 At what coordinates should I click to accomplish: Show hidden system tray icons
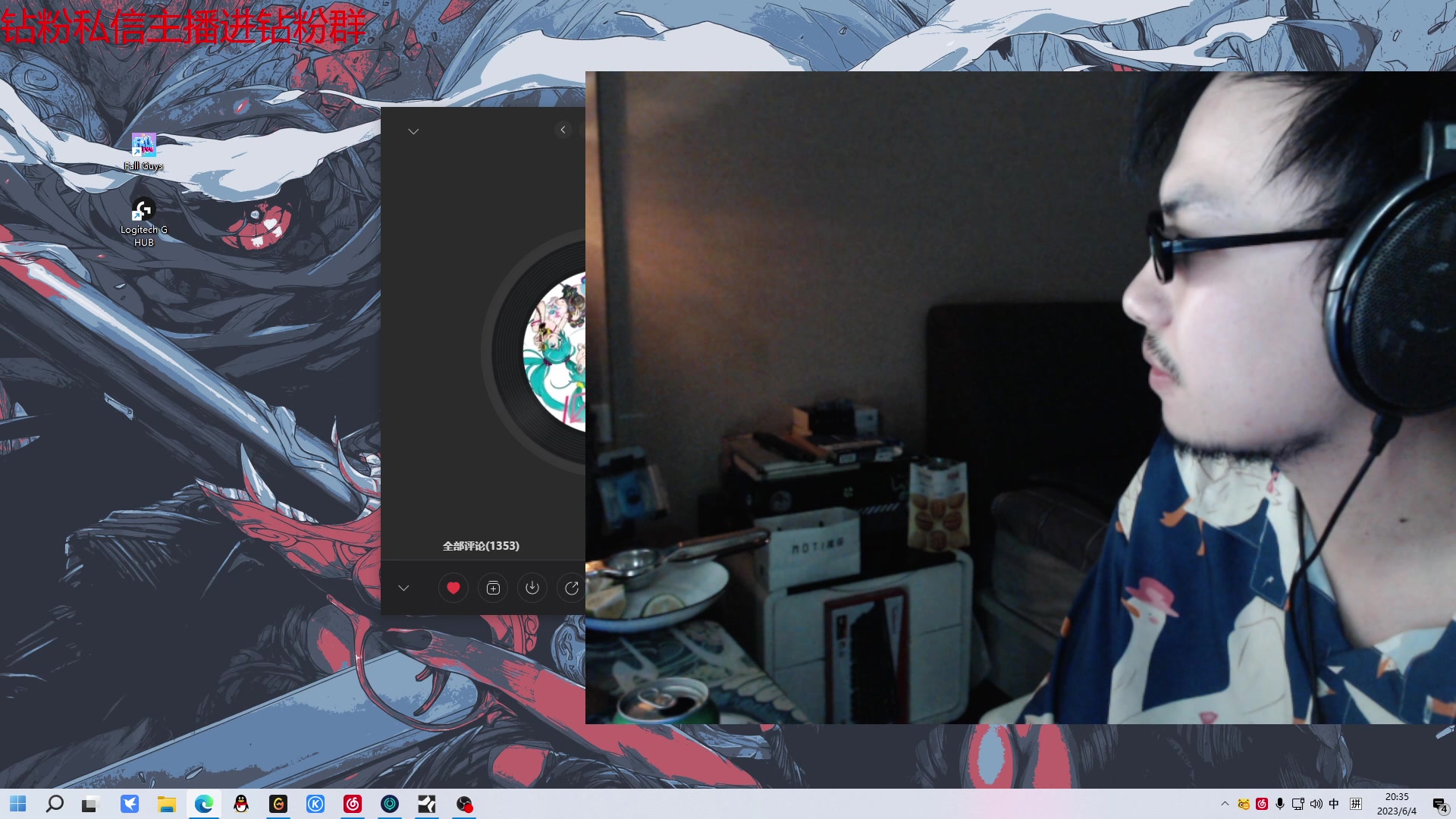click(x=1225, y=804)
